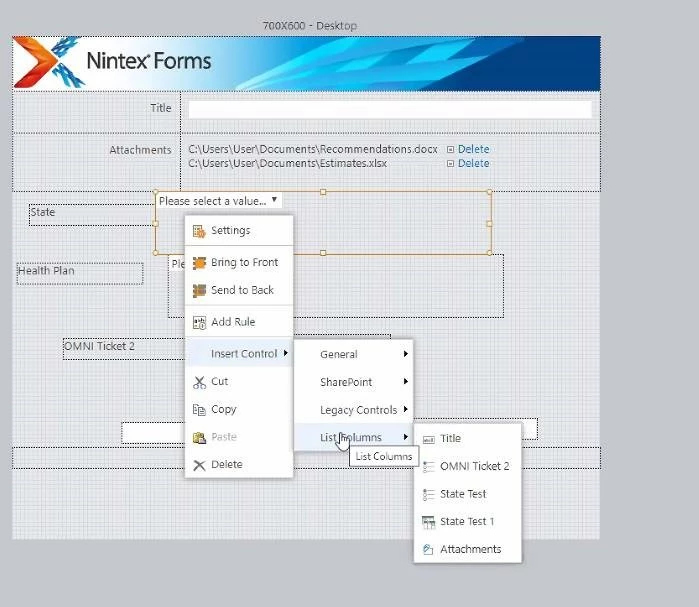Expand the General controls submenu
This screenshot has width=699, height=607.
354,354
